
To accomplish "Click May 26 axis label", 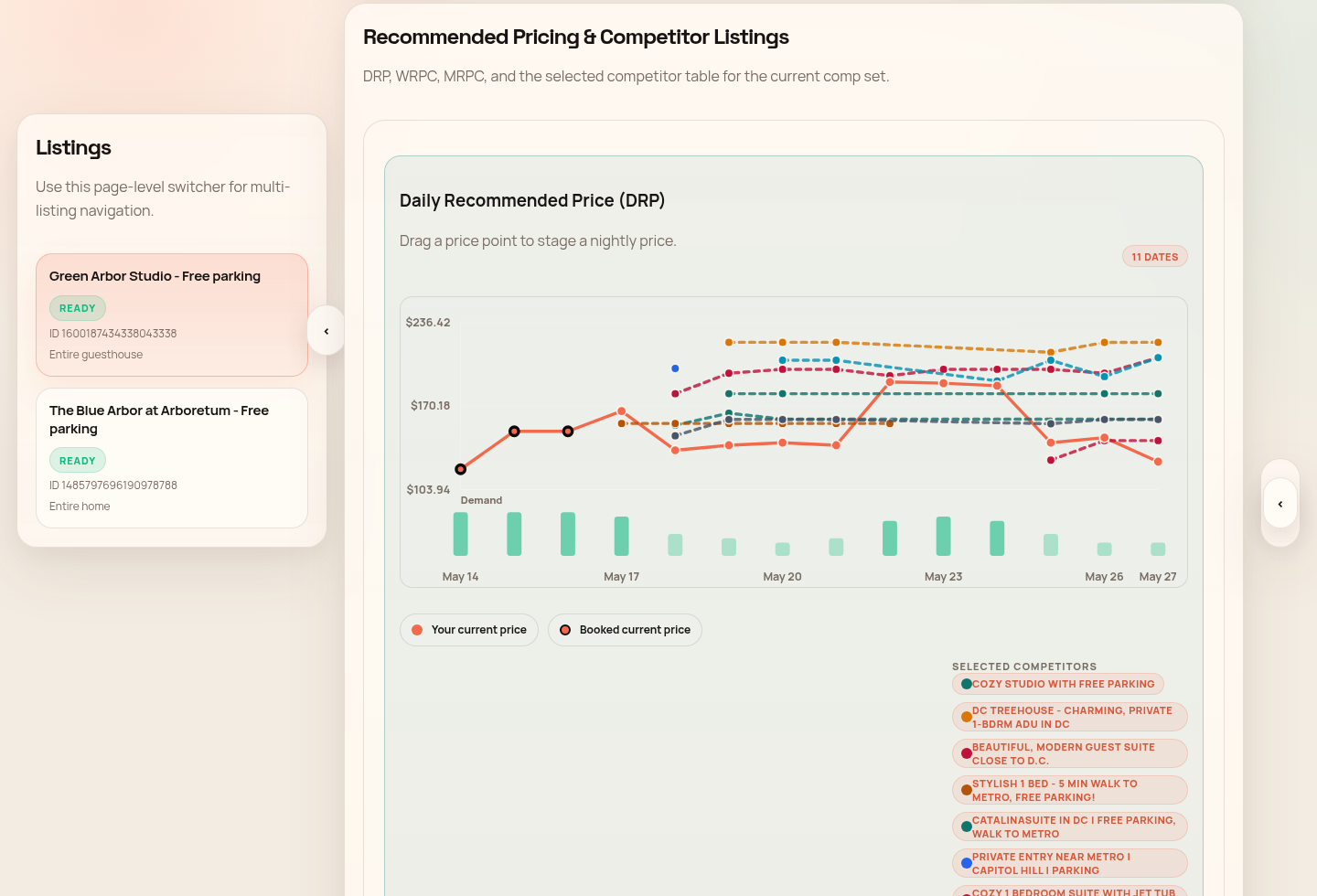I will [1104, 577].
